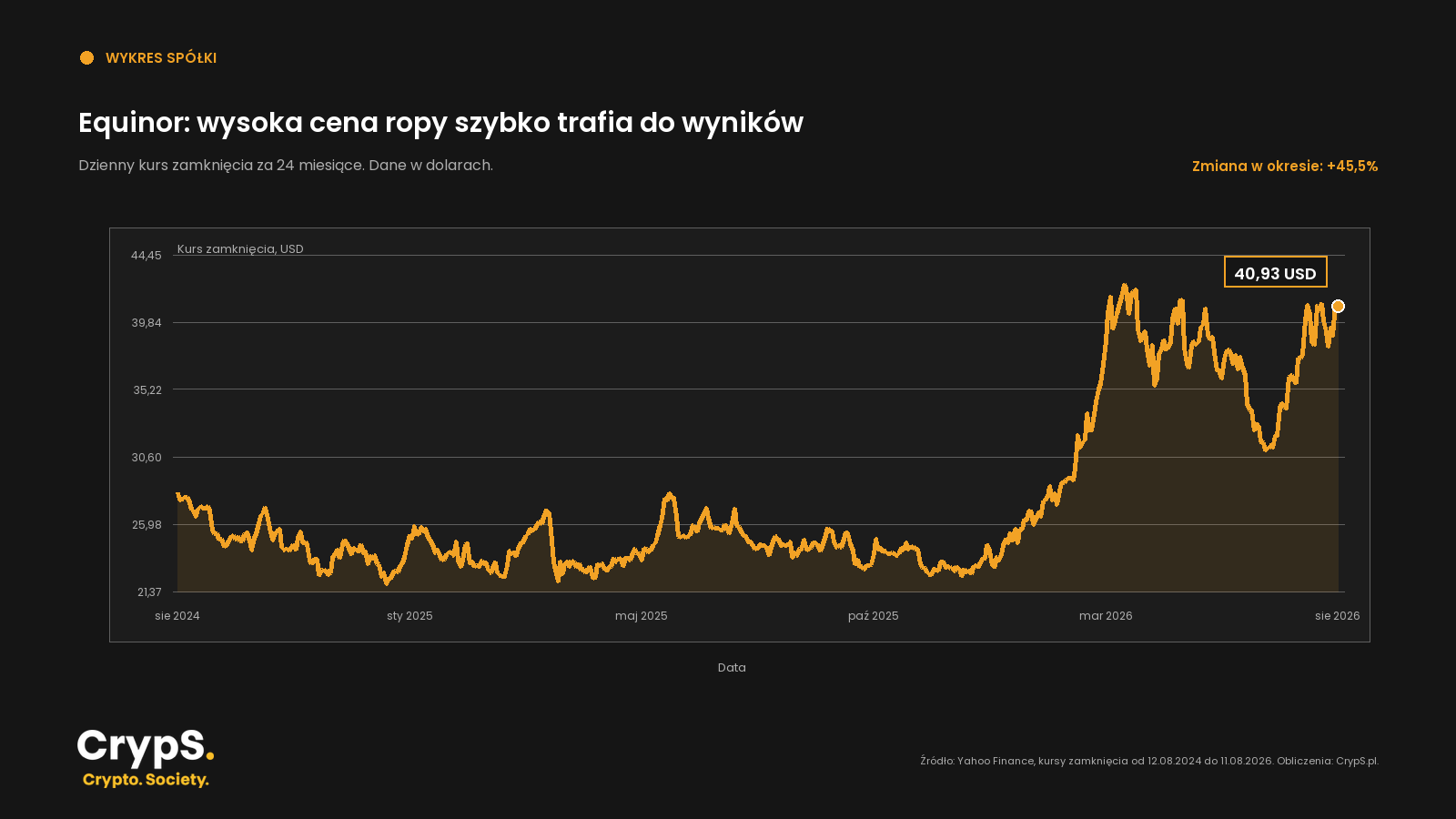The image size is (1456, 819).
Task: Click the last data point marker on the chart
Action: (1338, 307)
